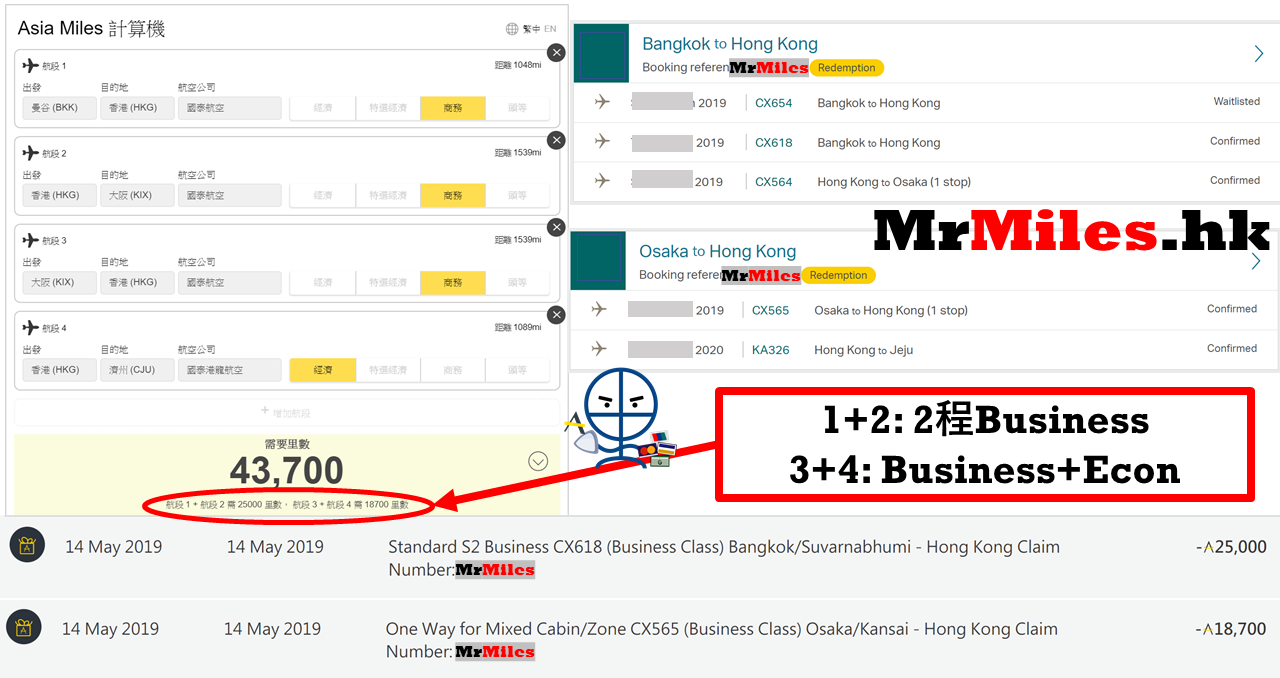Click the plane icon in the CX654 row

click(602, 102)
